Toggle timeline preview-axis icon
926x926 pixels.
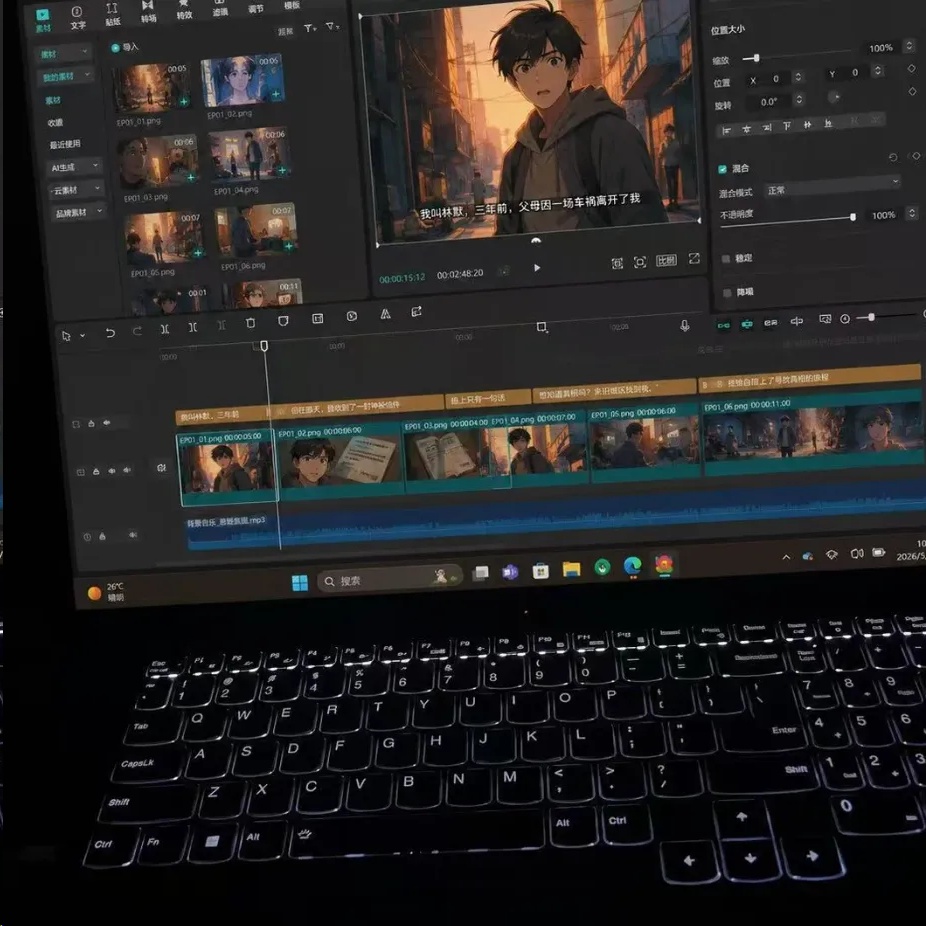(824, 319)
